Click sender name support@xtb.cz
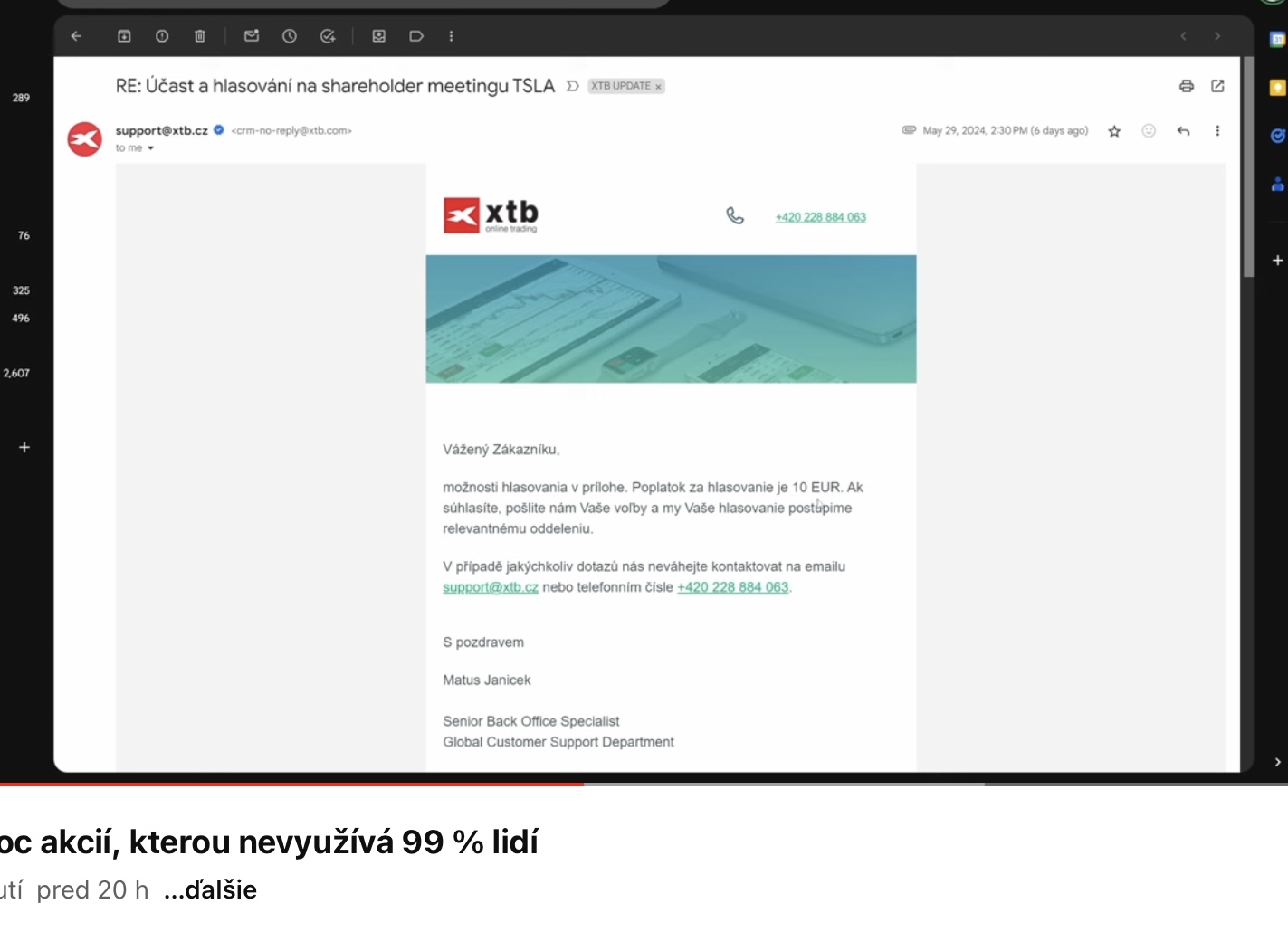 (x=162, y=130)
